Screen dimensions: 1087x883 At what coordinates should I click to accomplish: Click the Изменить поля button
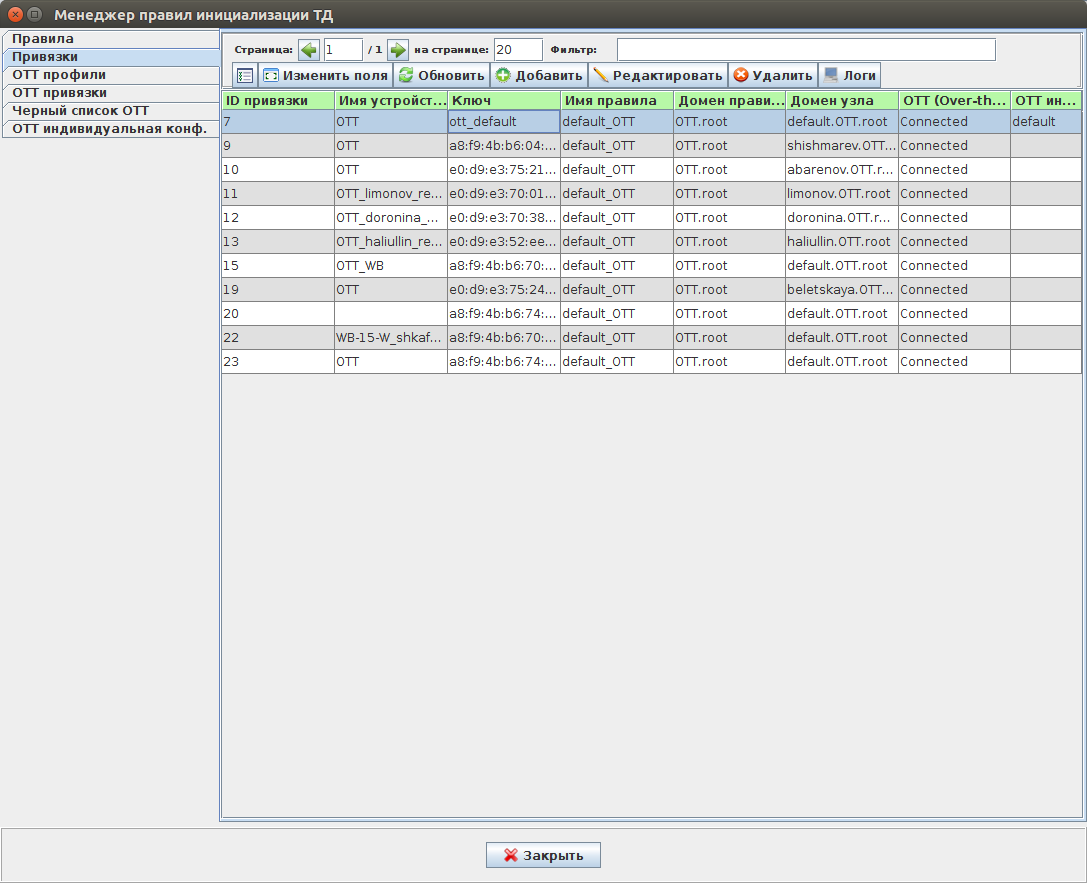325,75
